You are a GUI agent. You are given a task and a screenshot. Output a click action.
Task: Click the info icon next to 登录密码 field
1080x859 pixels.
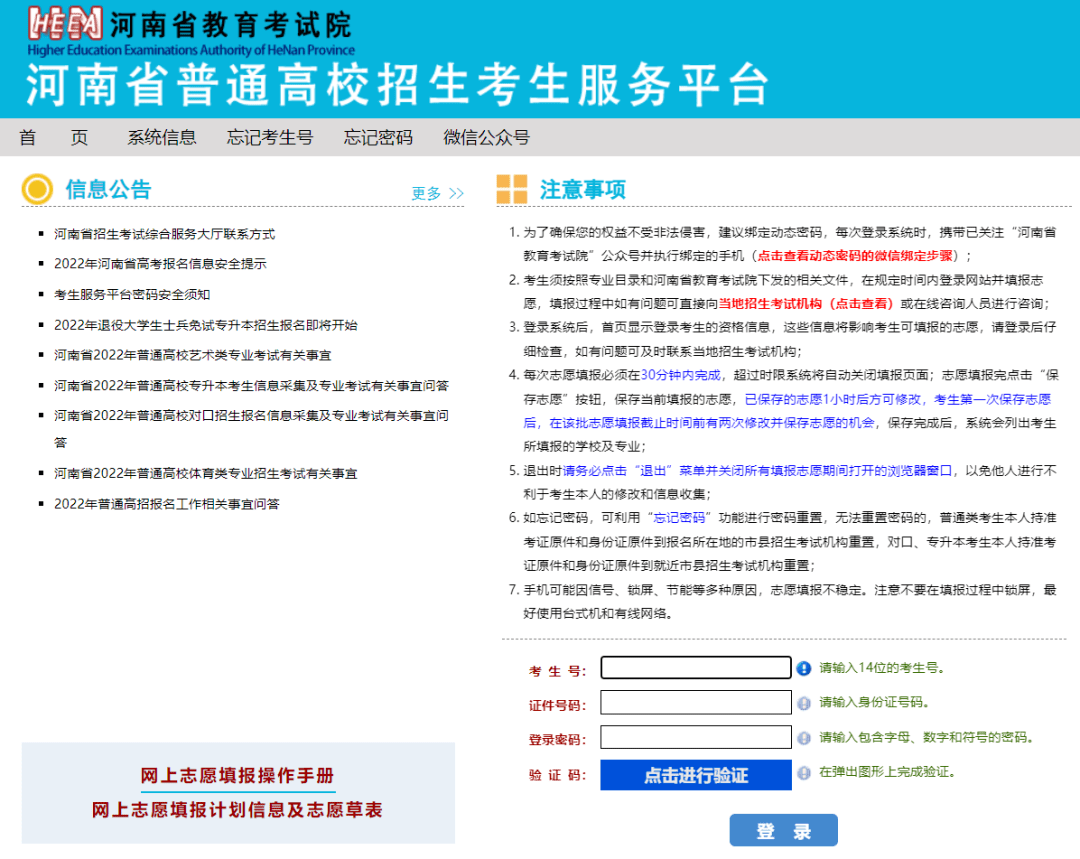805,738
